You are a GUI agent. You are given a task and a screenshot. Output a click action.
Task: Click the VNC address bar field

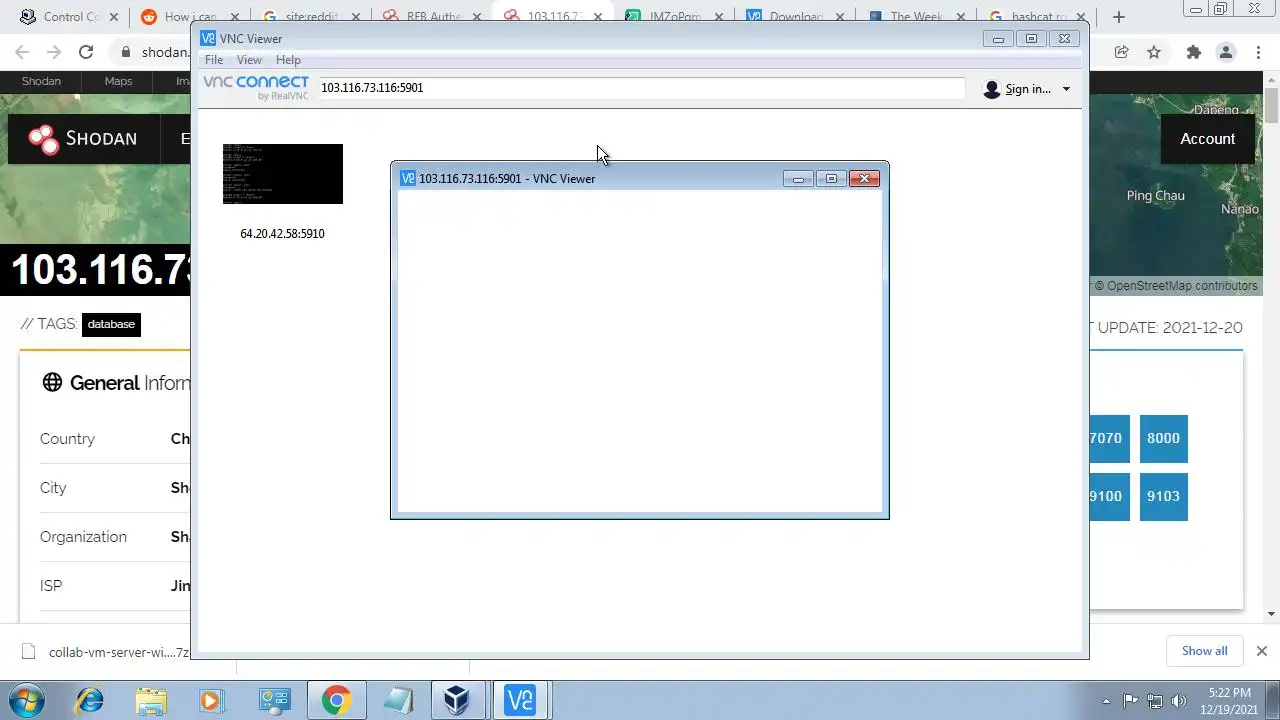(x=641, y=88)
